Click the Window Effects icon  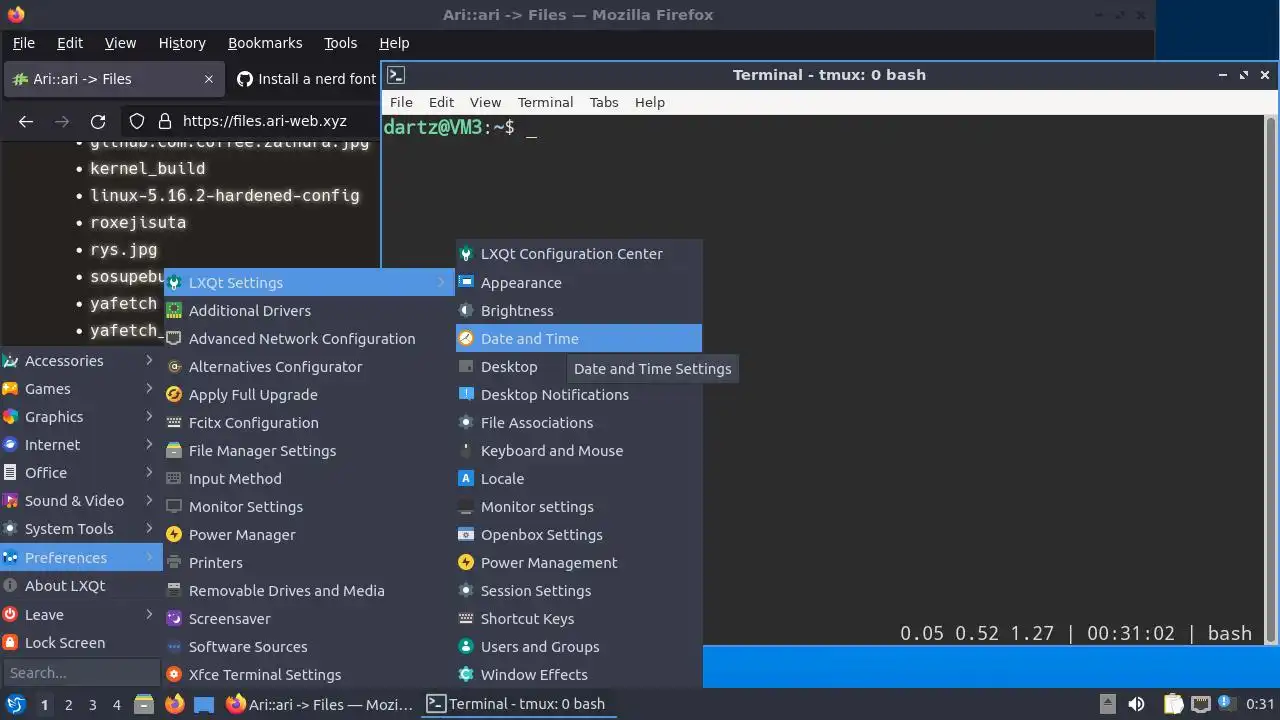pyautogui.click(x=466, y=675)
